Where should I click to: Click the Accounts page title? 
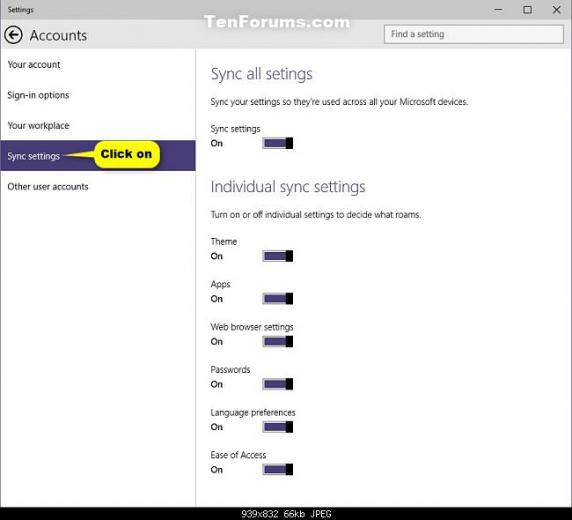[58, 35]
